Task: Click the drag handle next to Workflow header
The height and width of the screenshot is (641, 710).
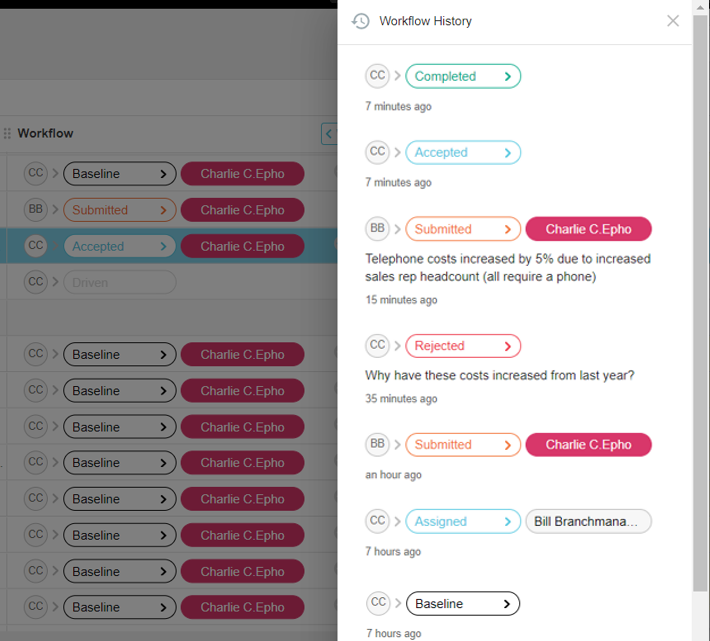Action: [x=7, y=133]
